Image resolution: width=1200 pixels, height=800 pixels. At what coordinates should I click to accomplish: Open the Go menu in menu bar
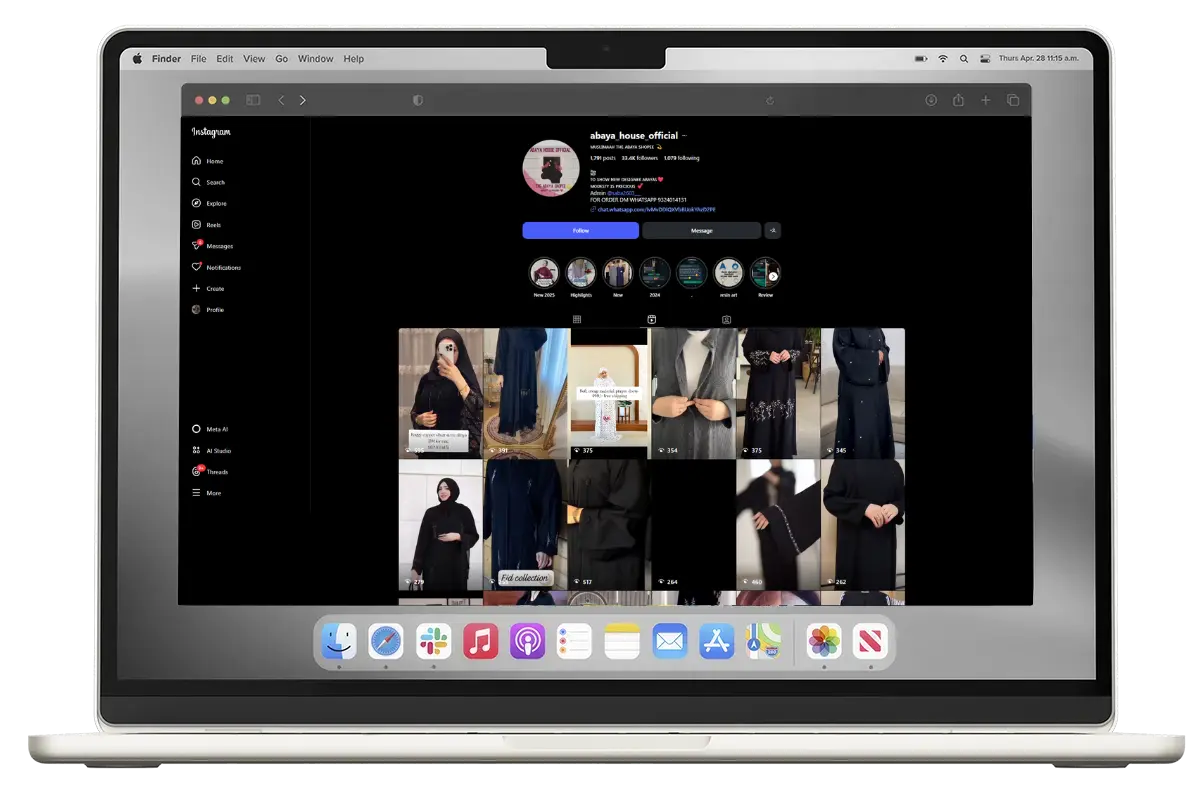click(x=282, y=59)
